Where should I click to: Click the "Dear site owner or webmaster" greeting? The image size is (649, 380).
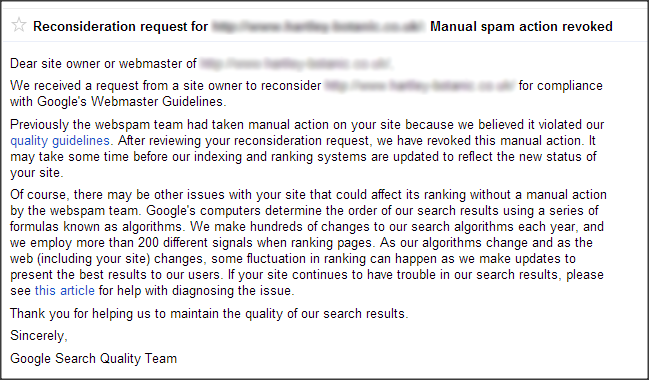[x=98, y=64]
